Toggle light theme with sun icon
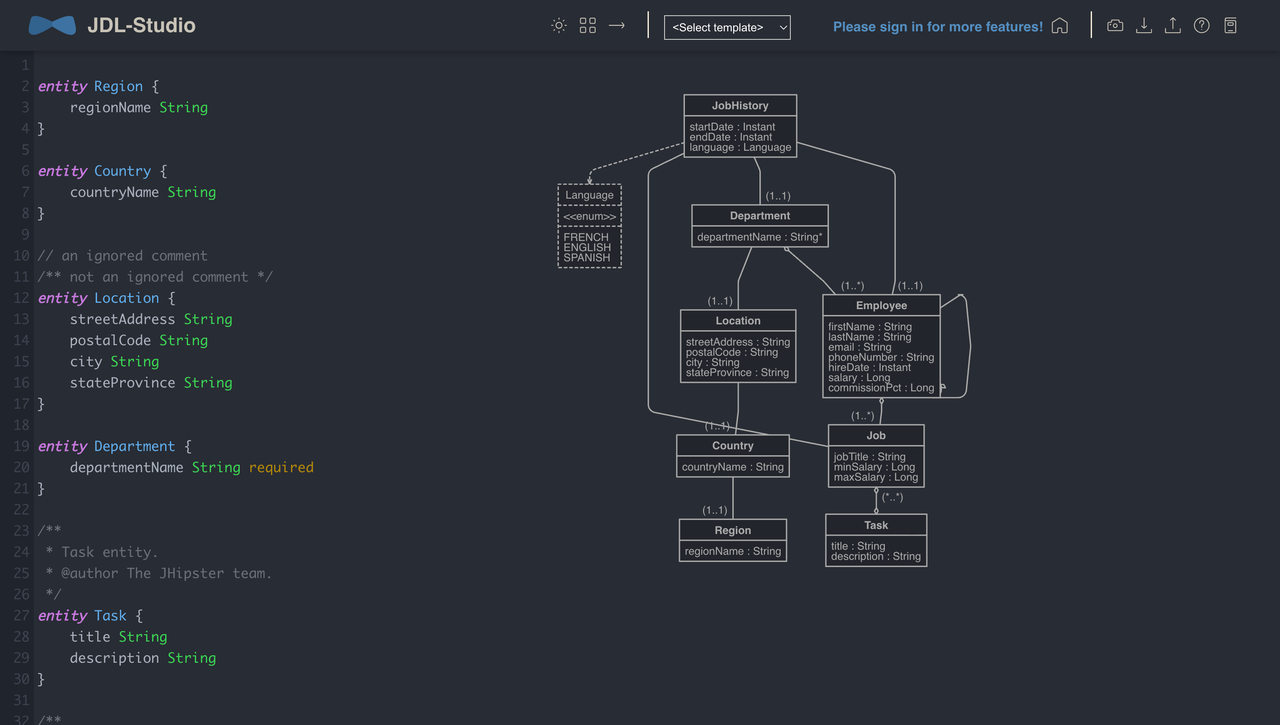Image resolution: width=1280 pixels, height=725 pixels. pos(559,26)
